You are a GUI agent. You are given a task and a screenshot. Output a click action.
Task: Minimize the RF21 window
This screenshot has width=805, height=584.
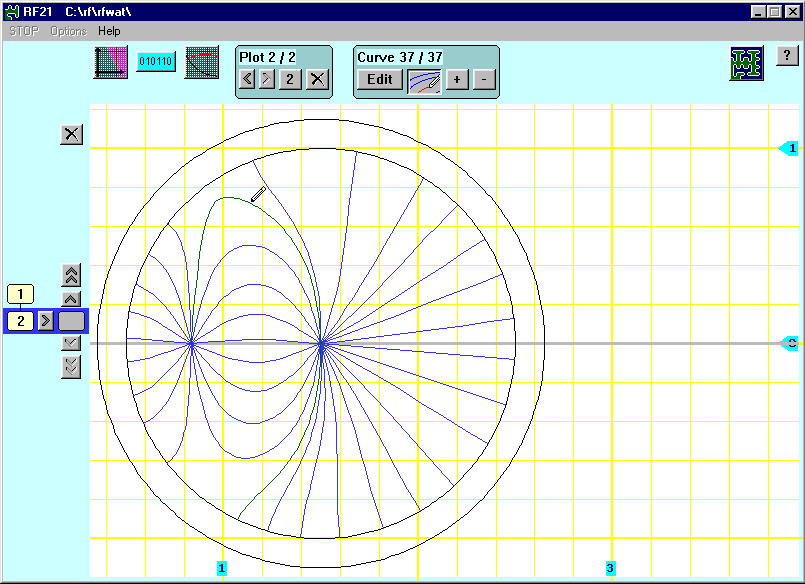(x=758, y=11)
